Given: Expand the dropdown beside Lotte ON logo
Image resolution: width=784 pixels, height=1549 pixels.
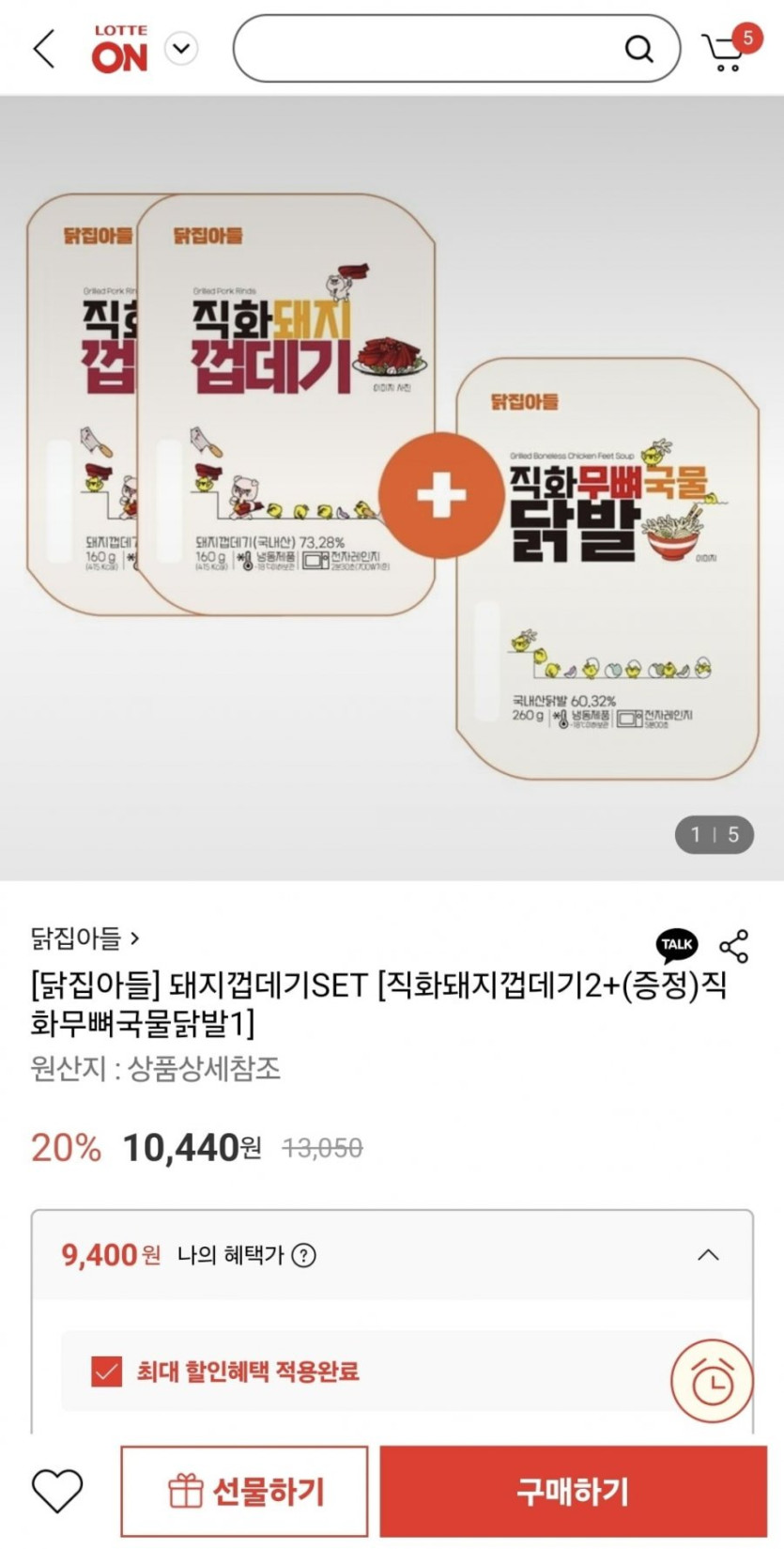Looking at the screenshot, I should [x=181, y=48].
